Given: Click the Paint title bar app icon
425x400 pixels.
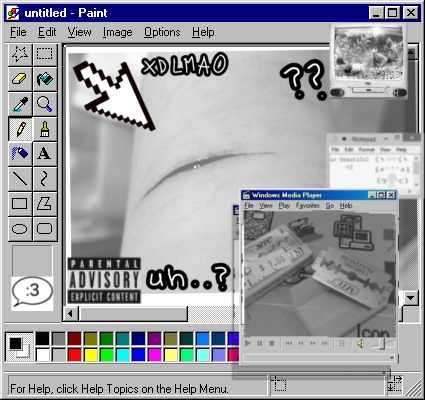Looking at the screenshot, I should [14, 13].
